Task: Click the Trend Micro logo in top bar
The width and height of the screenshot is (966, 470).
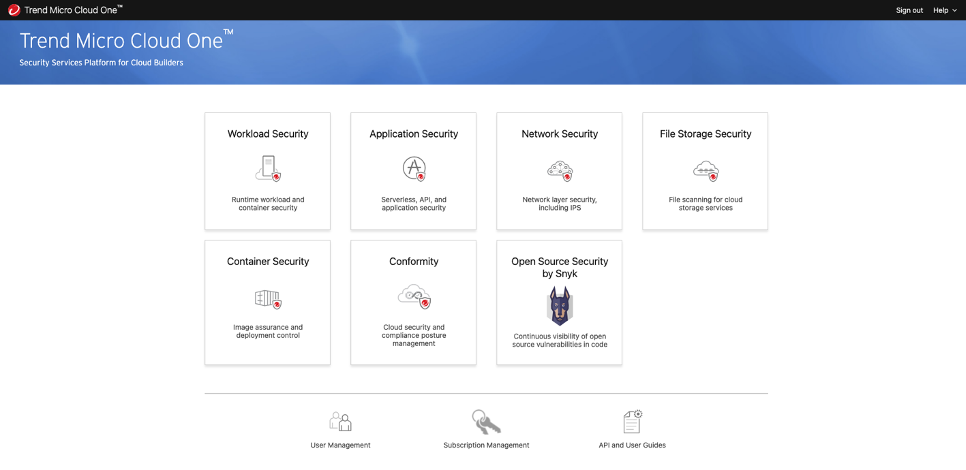Action: click(14, 10)
